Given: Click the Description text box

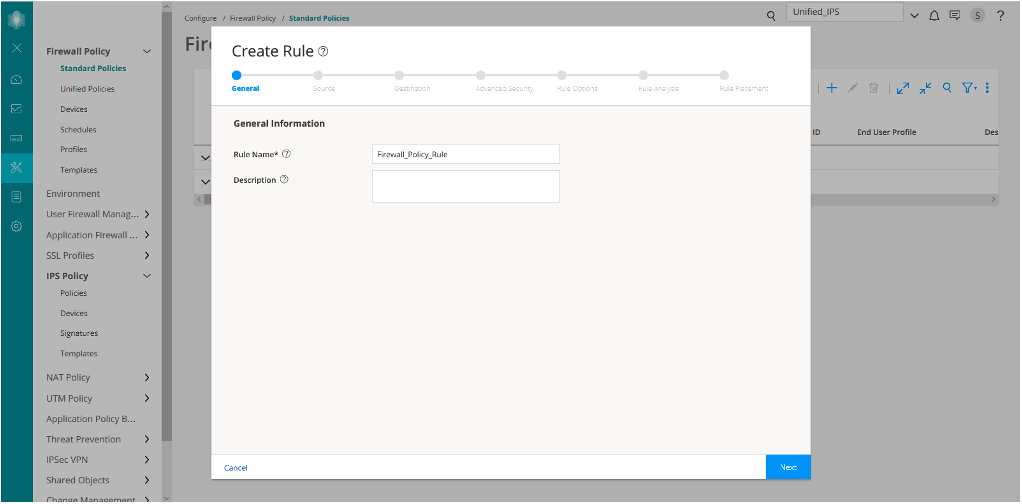Looking at the screenshot, I should click(x=465, y=186).
